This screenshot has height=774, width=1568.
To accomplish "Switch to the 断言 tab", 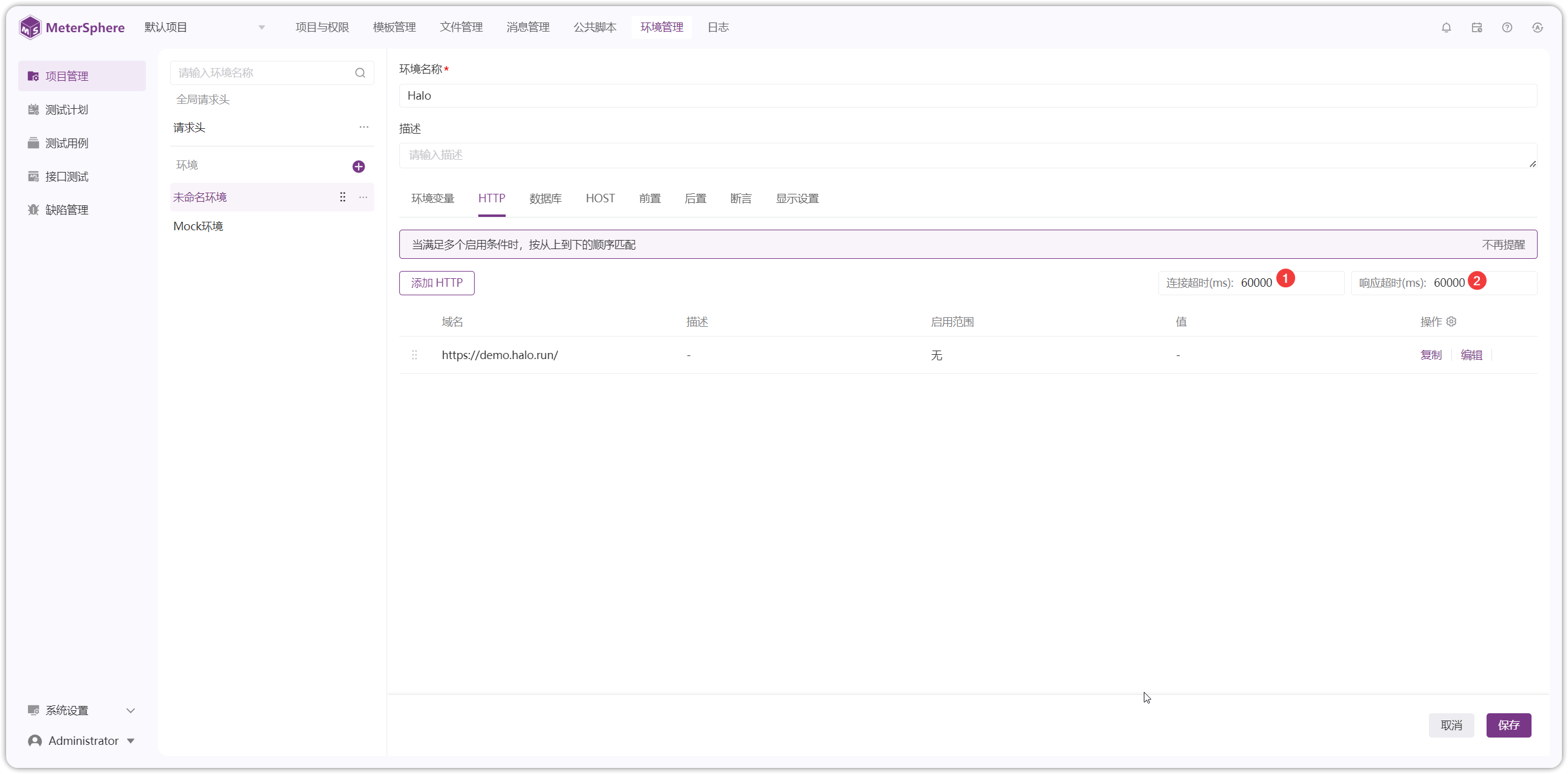I will 741,199.
